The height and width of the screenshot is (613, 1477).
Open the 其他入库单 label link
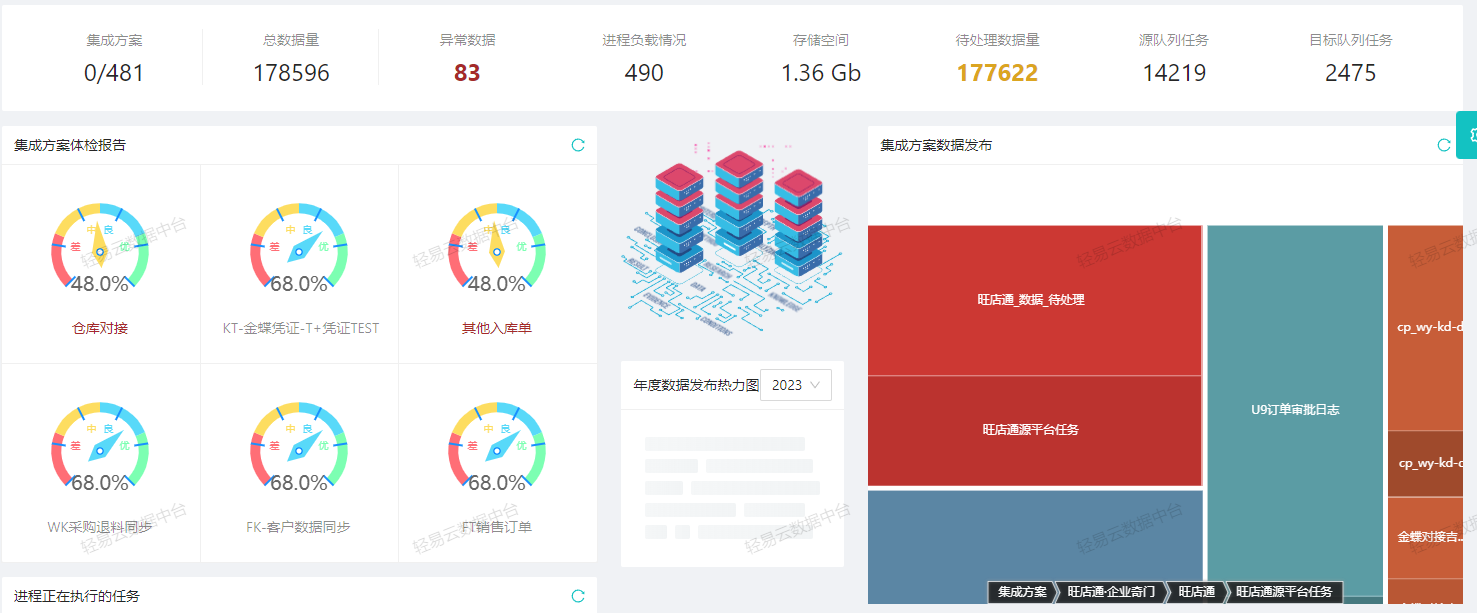click(497, 328)
